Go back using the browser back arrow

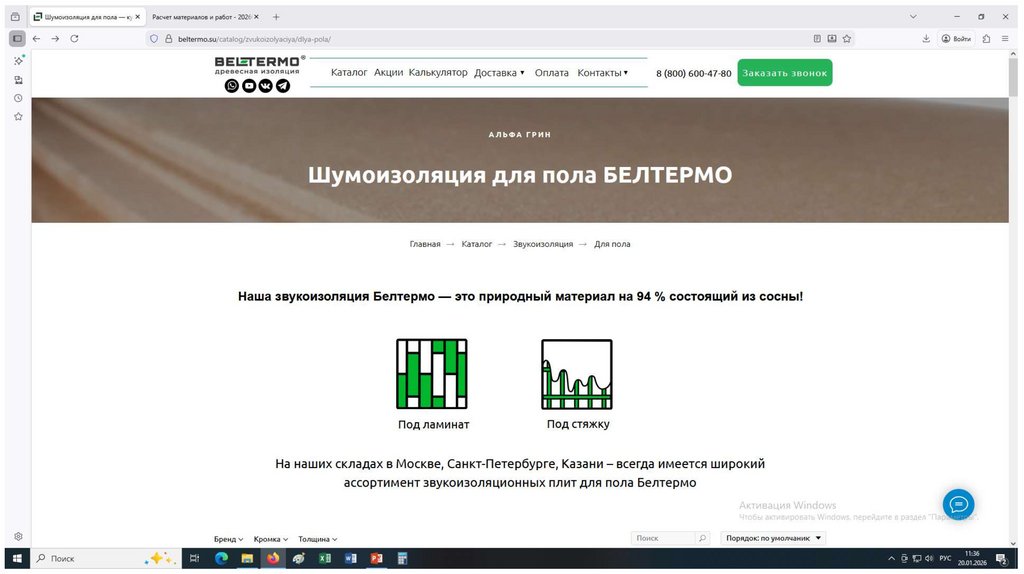pos(37,39)
